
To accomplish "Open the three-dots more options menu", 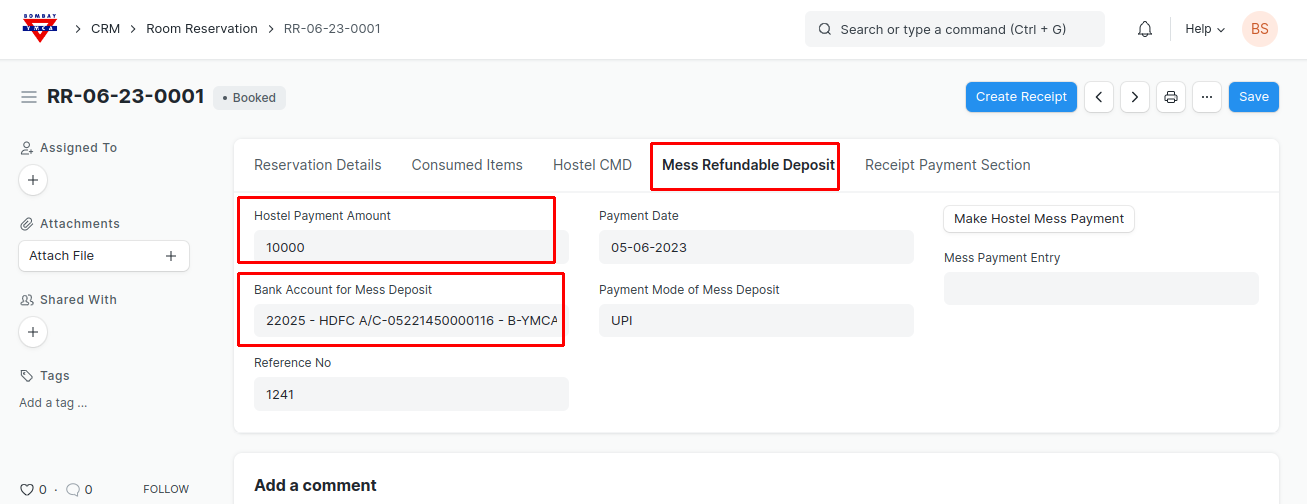I will click(1207, 97).
